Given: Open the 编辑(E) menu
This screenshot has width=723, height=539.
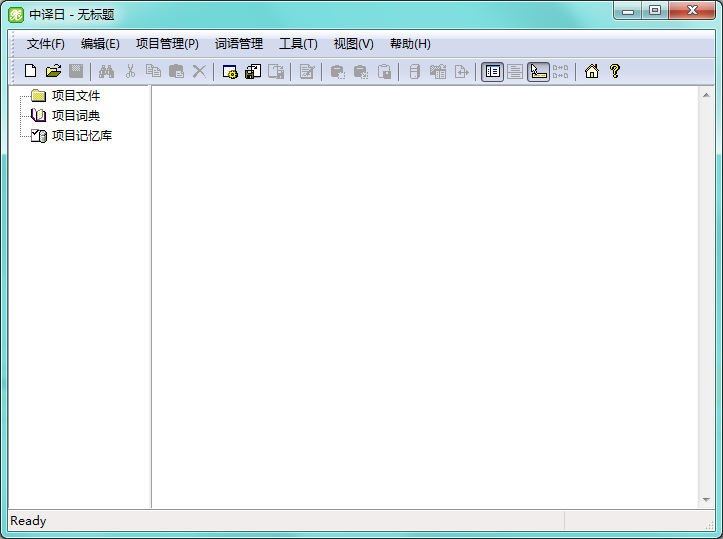Looking at the screenshot, I should [100, 44].
